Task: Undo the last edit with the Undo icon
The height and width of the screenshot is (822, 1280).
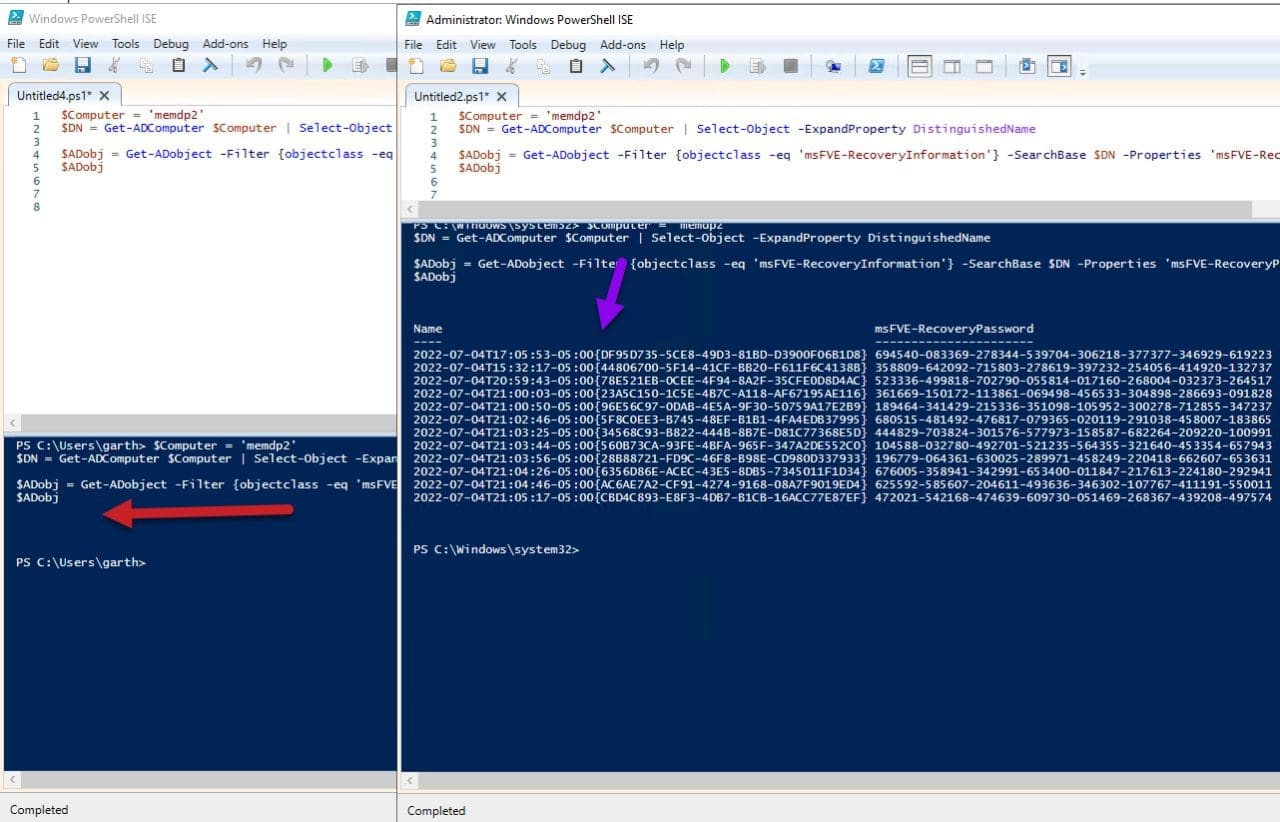Action: coord(652,66)
